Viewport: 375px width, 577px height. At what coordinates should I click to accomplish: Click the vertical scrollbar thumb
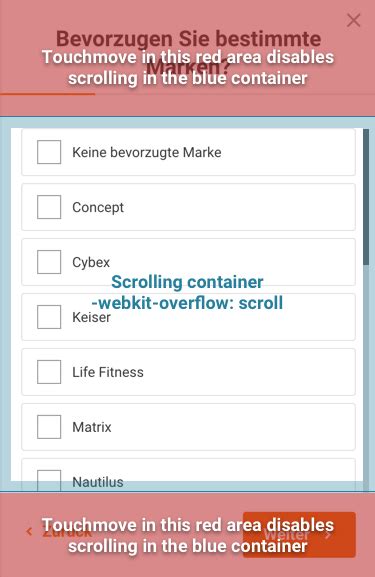coord(366,197)
